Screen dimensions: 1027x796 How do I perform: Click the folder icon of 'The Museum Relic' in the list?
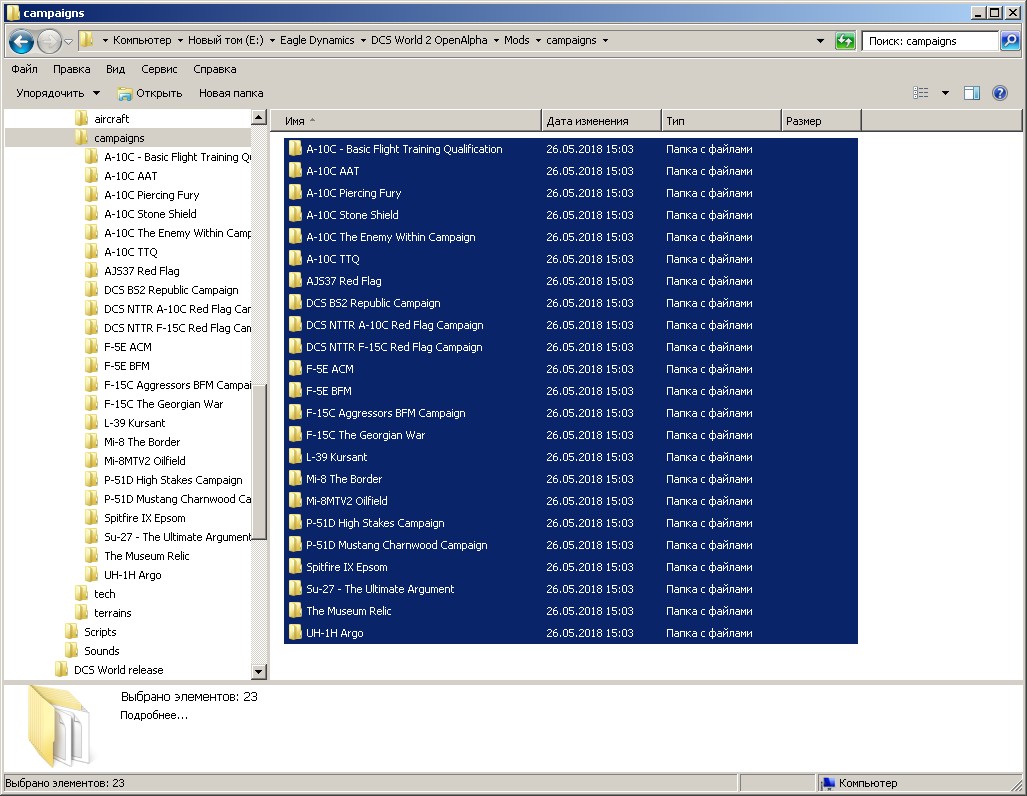(x=295, y=611)
